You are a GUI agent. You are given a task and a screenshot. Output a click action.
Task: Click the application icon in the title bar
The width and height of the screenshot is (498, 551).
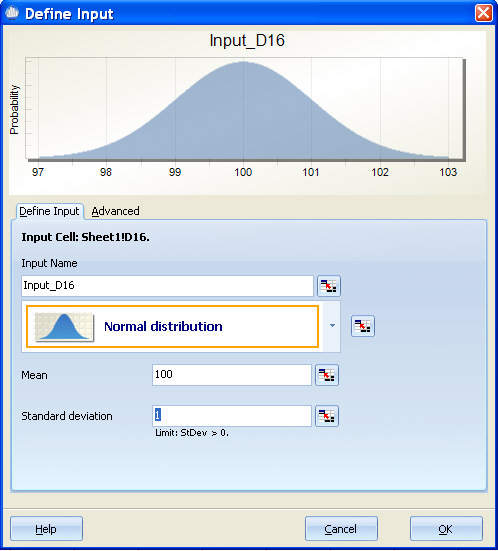[x=12, y=13]
